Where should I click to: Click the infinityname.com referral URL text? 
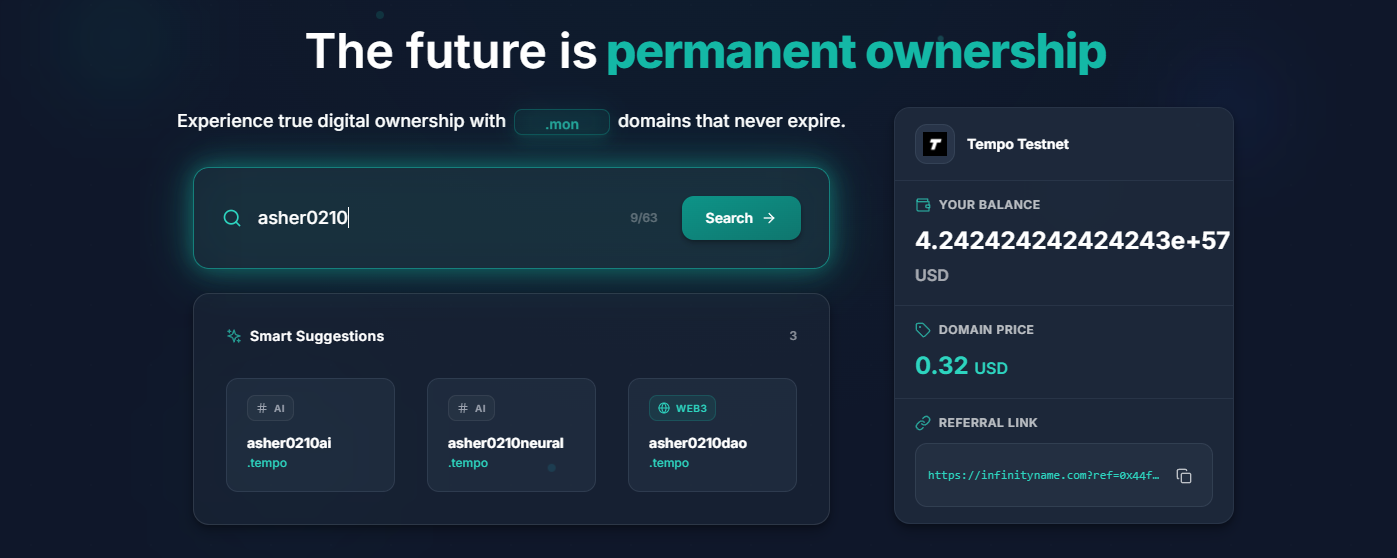coord(1043,476)
